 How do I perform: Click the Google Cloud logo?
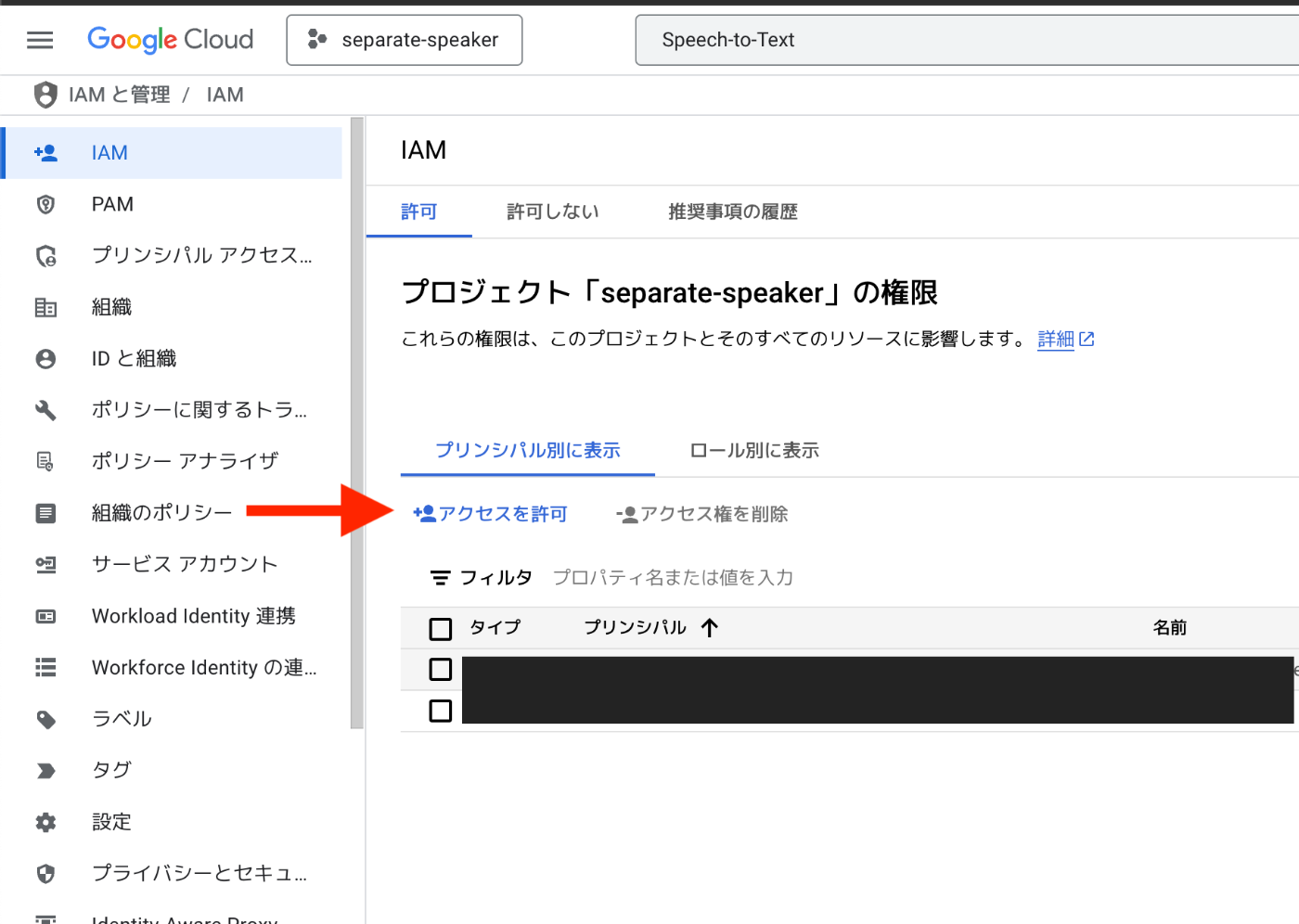(170, 40)
